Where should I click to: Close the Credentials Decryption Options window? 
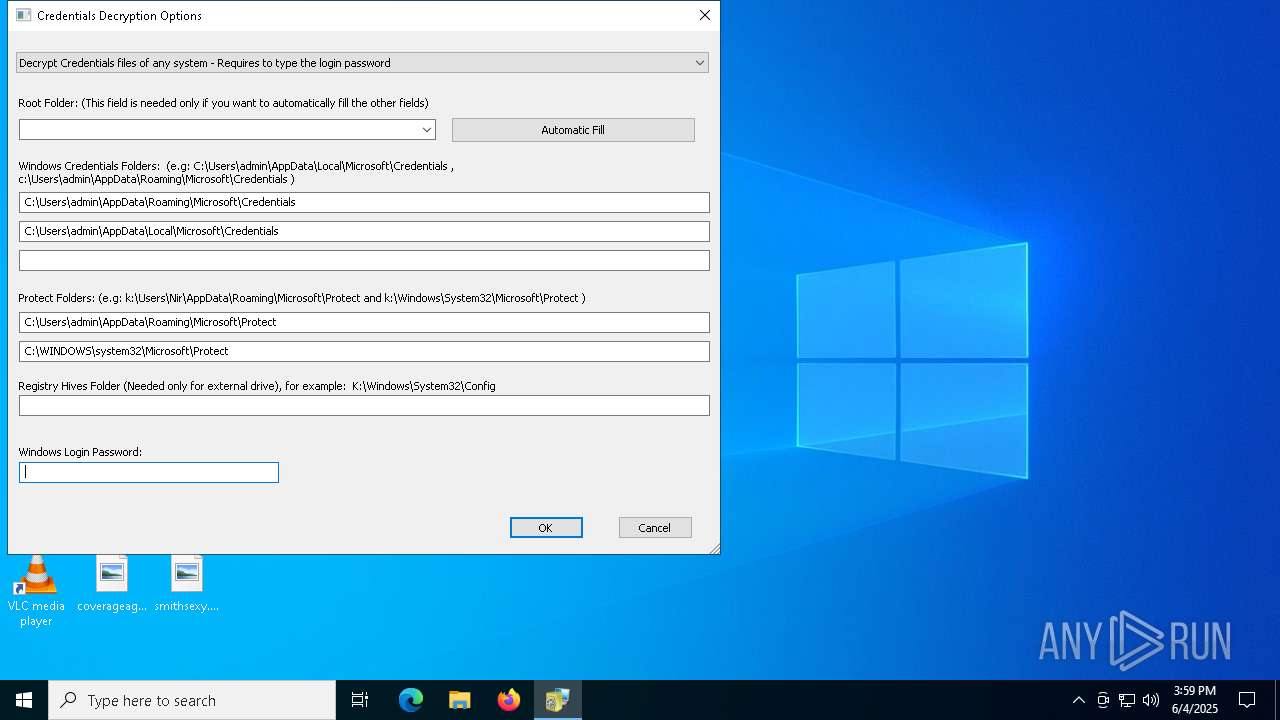[705, 15]
